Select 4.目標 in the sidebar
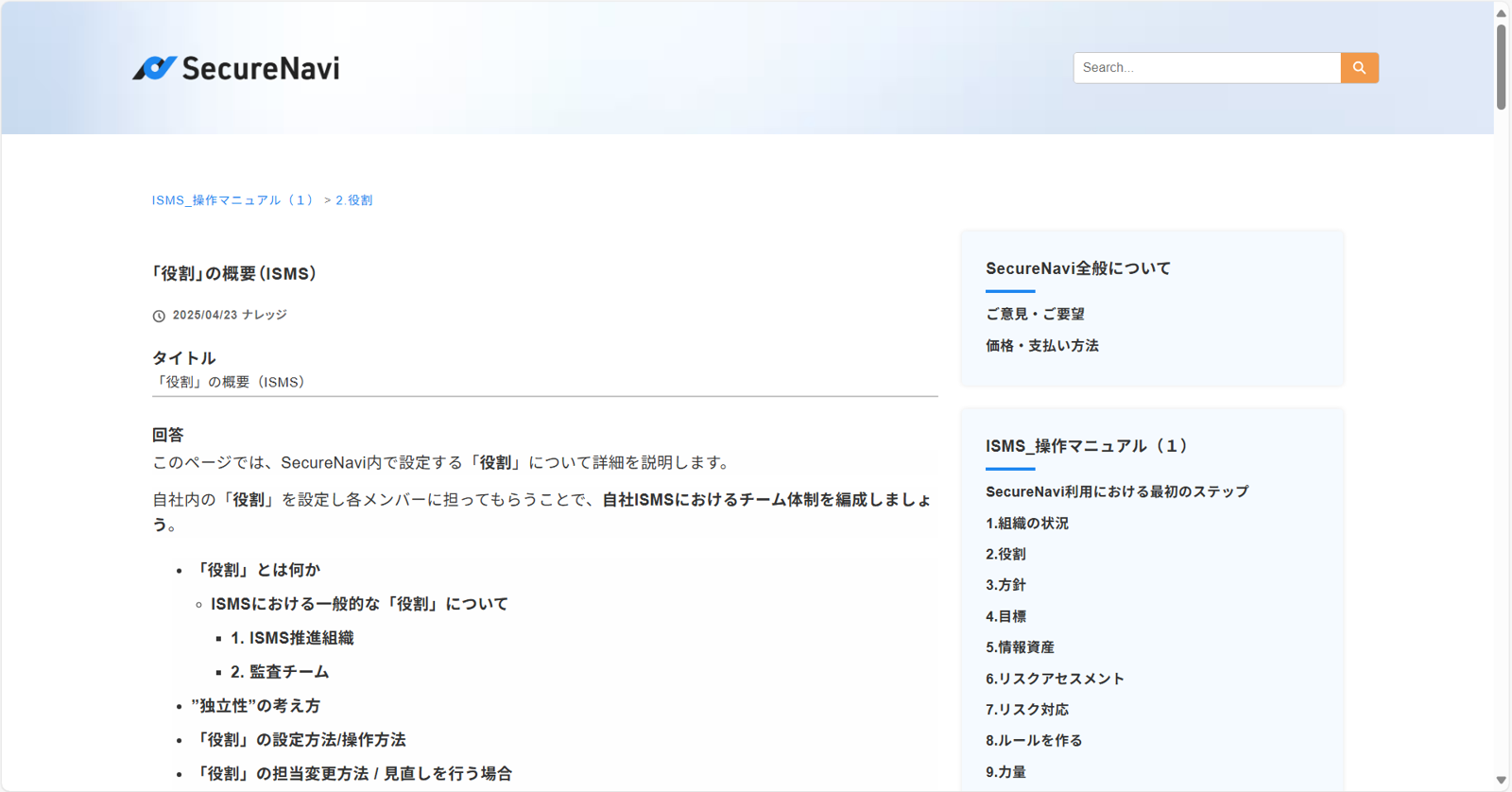Viewport: 1512px width, 792px height. coord(1005,616)
